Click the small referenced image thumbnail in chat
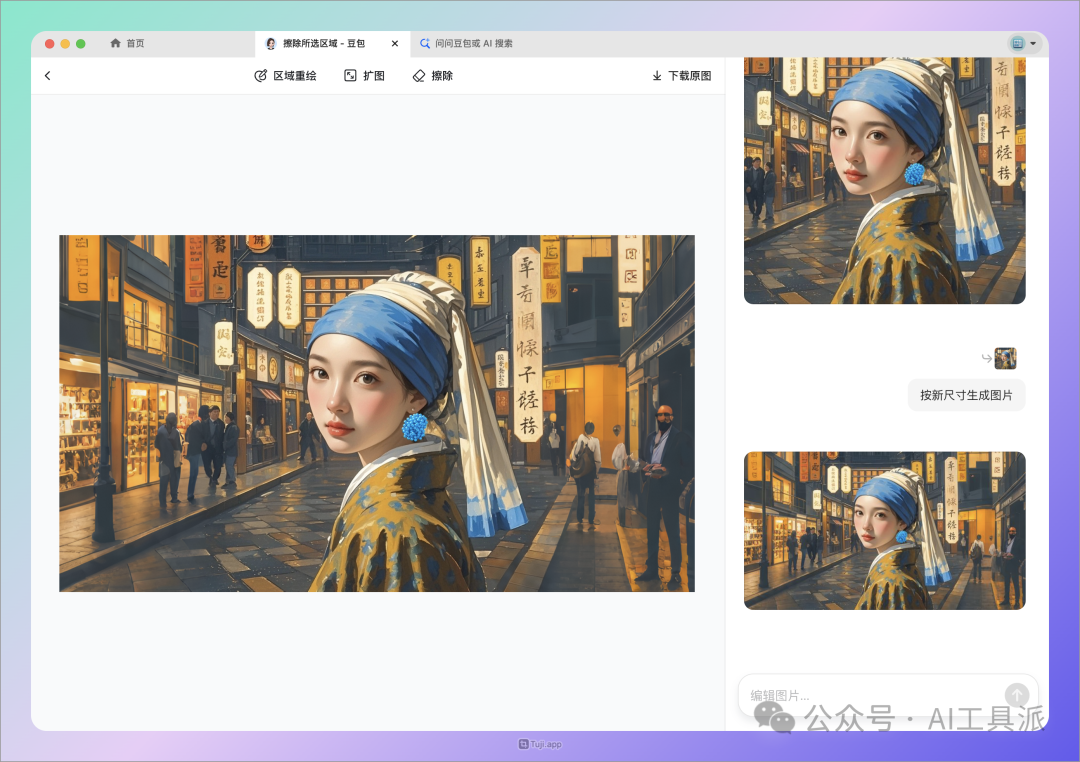 1005,358
